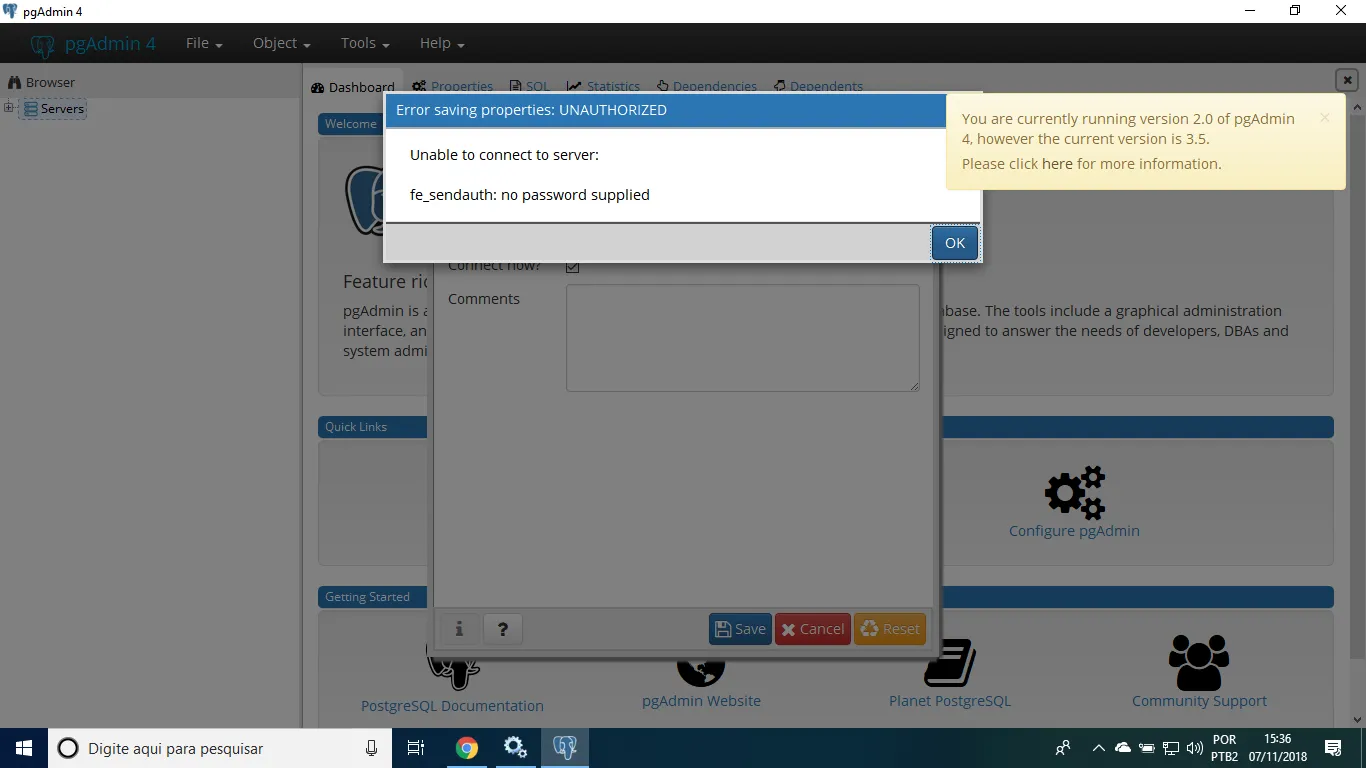The image size is (1366, 768).
Task: Click the info icon button in dialog
Action: (x=459, y=629)
